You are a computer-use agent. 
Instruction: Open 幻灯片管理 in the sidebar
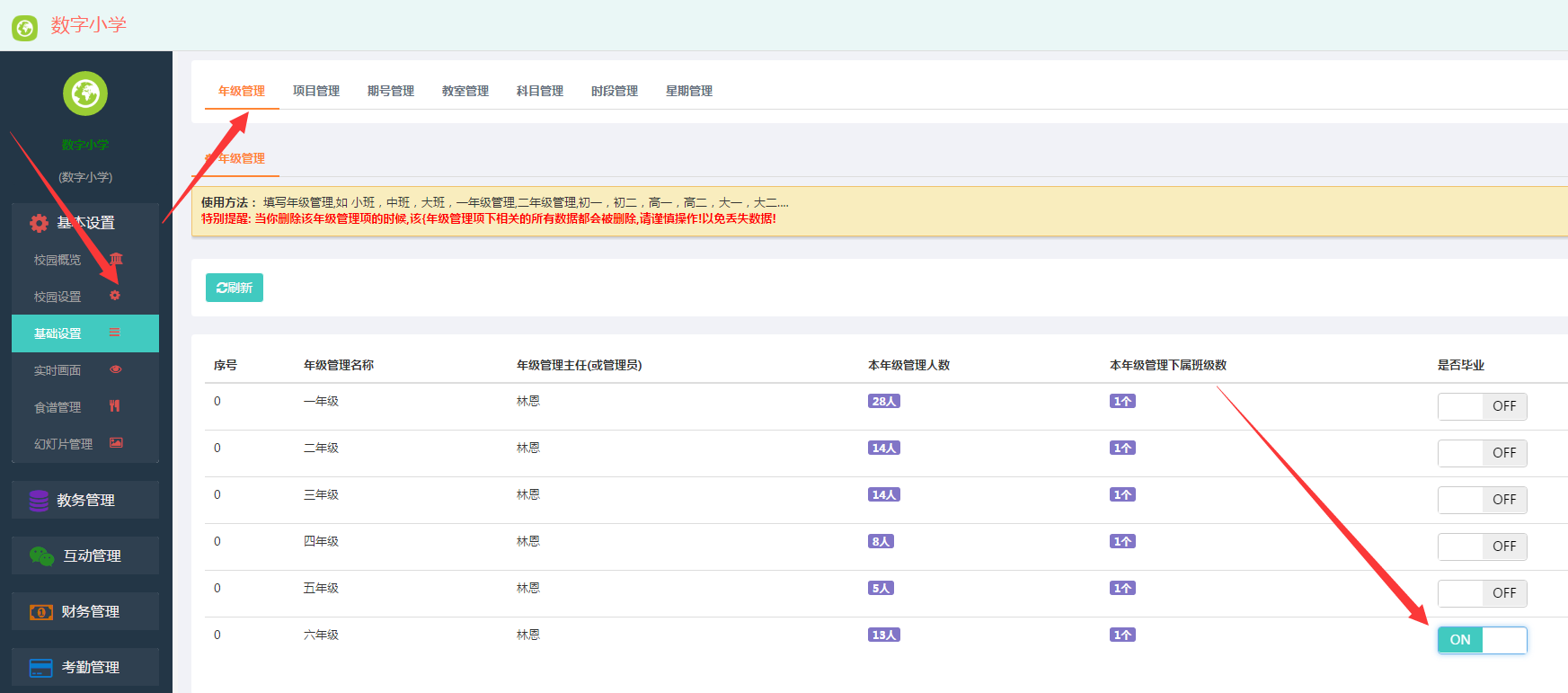pos(85,444)
